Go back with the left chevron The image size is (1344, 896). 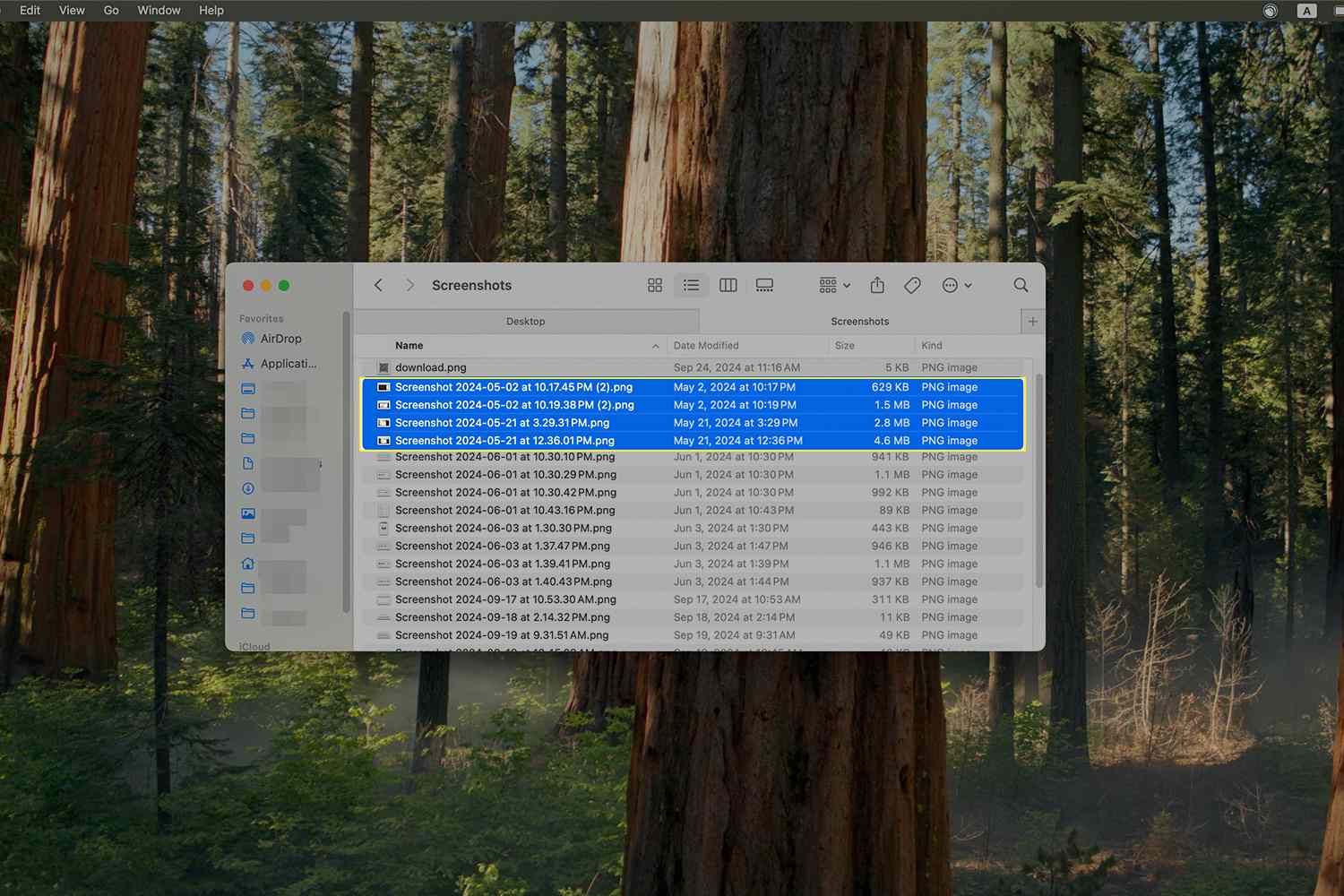378,285
